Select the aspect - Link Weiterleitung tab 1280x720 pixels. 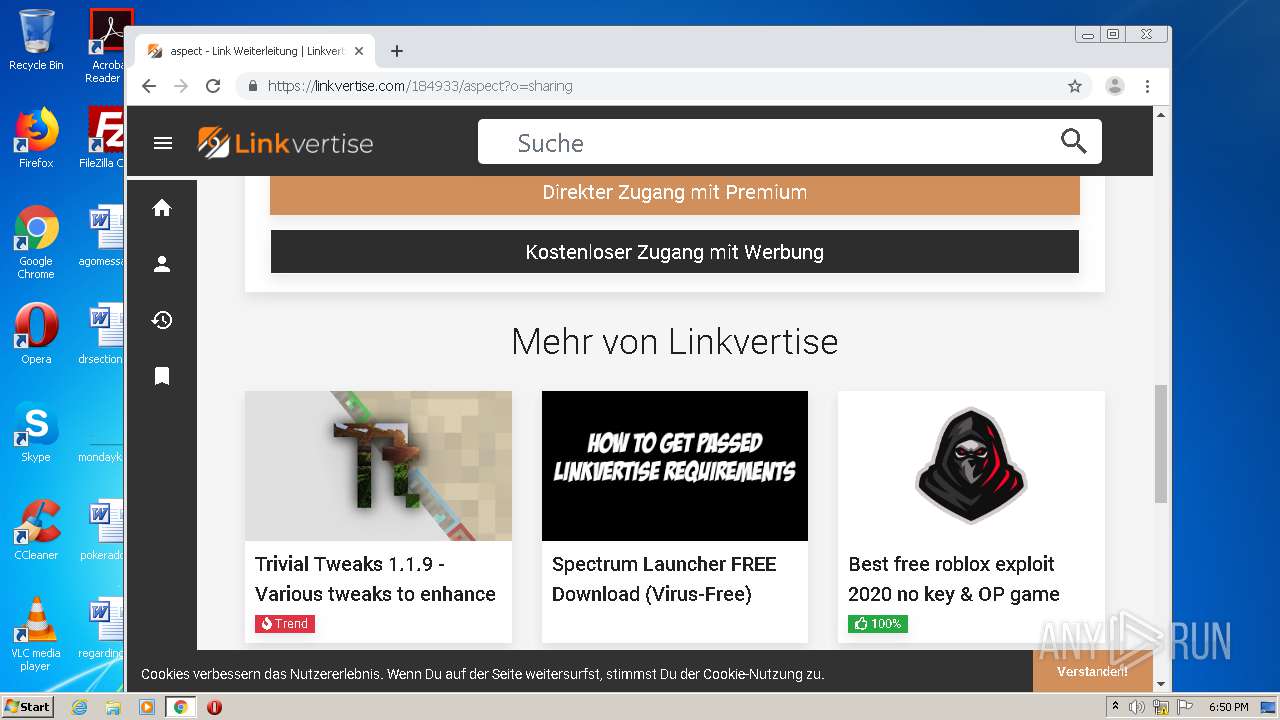coord(255,51)
